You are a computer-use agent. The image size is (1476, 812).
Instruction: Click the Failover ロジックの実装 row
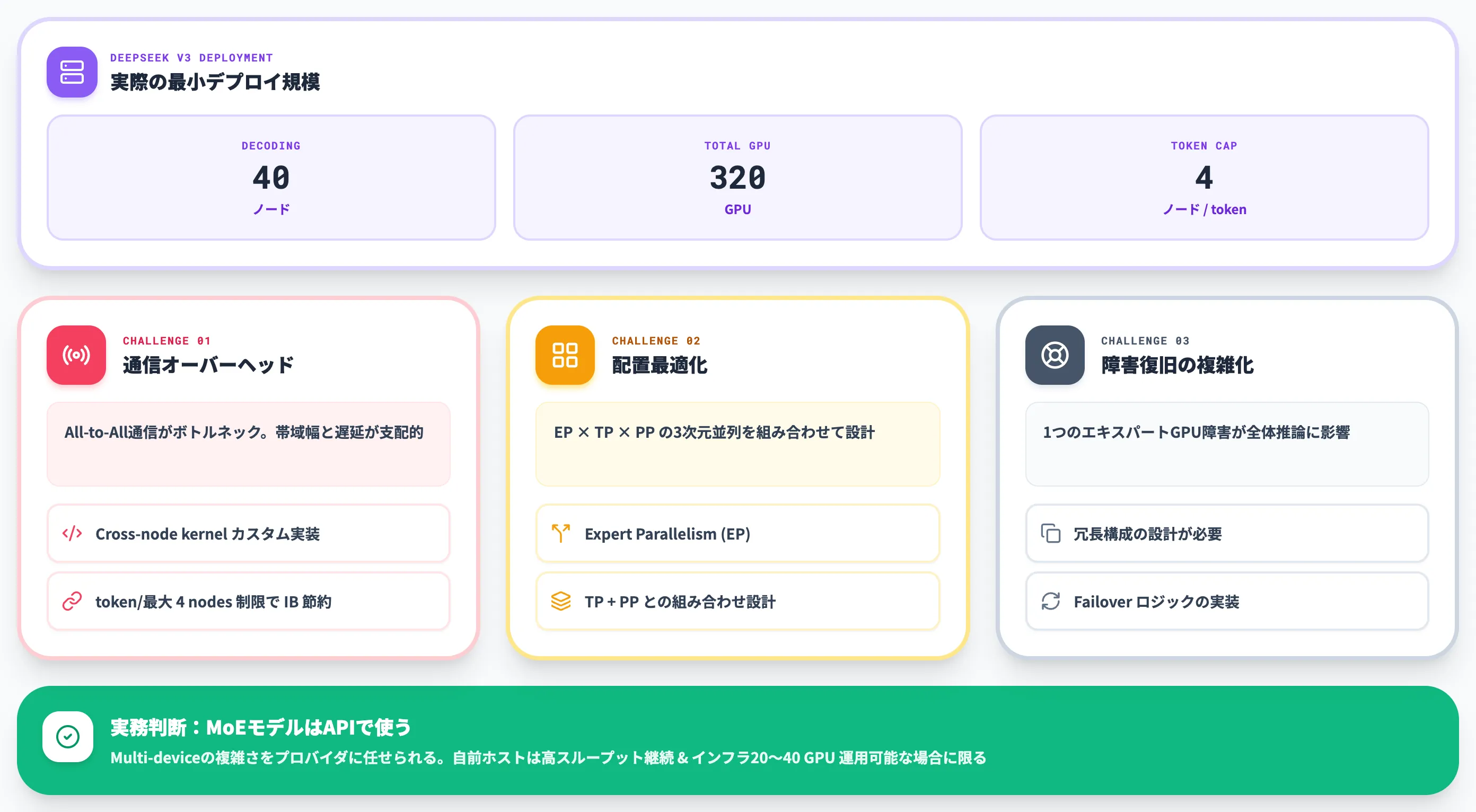[1227, 601]
